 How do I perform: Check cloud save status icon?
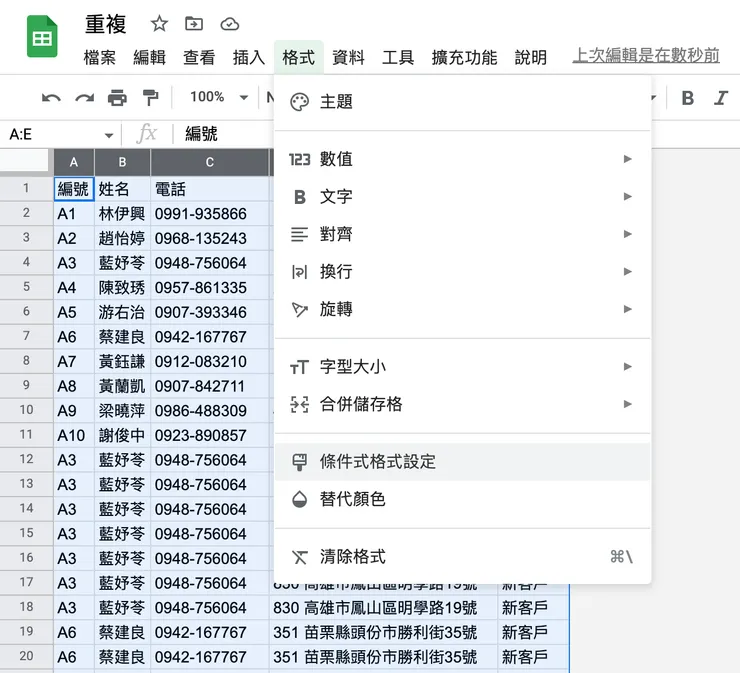[229, 24]
